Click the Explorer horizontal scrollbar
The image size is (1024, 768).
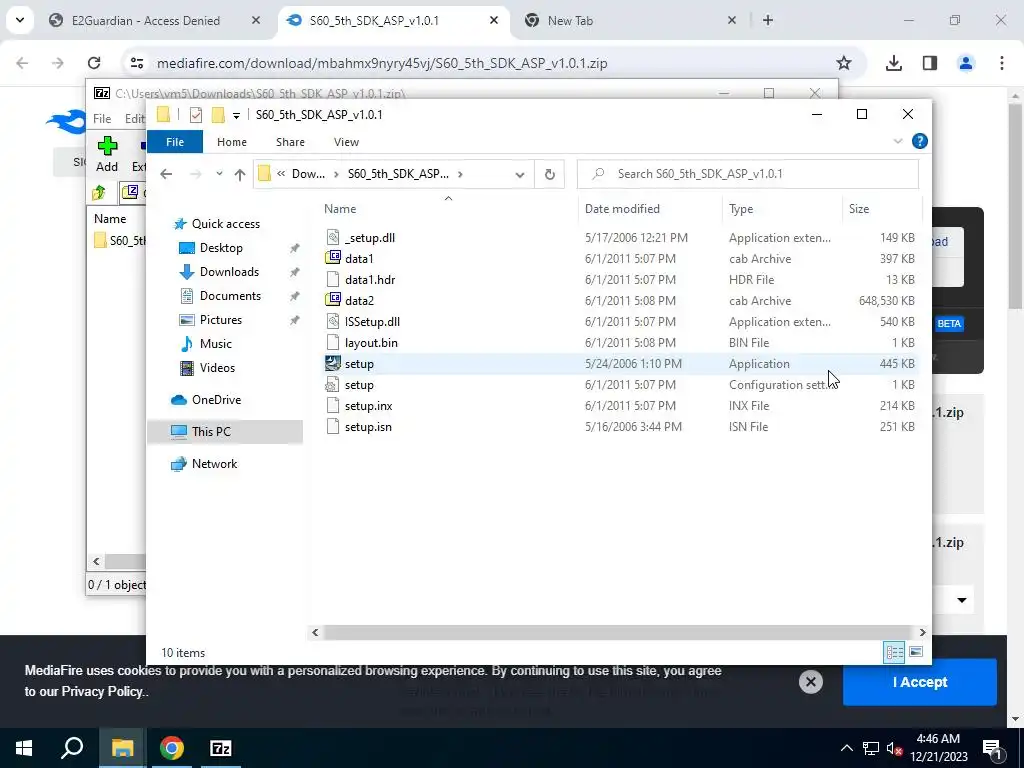(618, 632)
